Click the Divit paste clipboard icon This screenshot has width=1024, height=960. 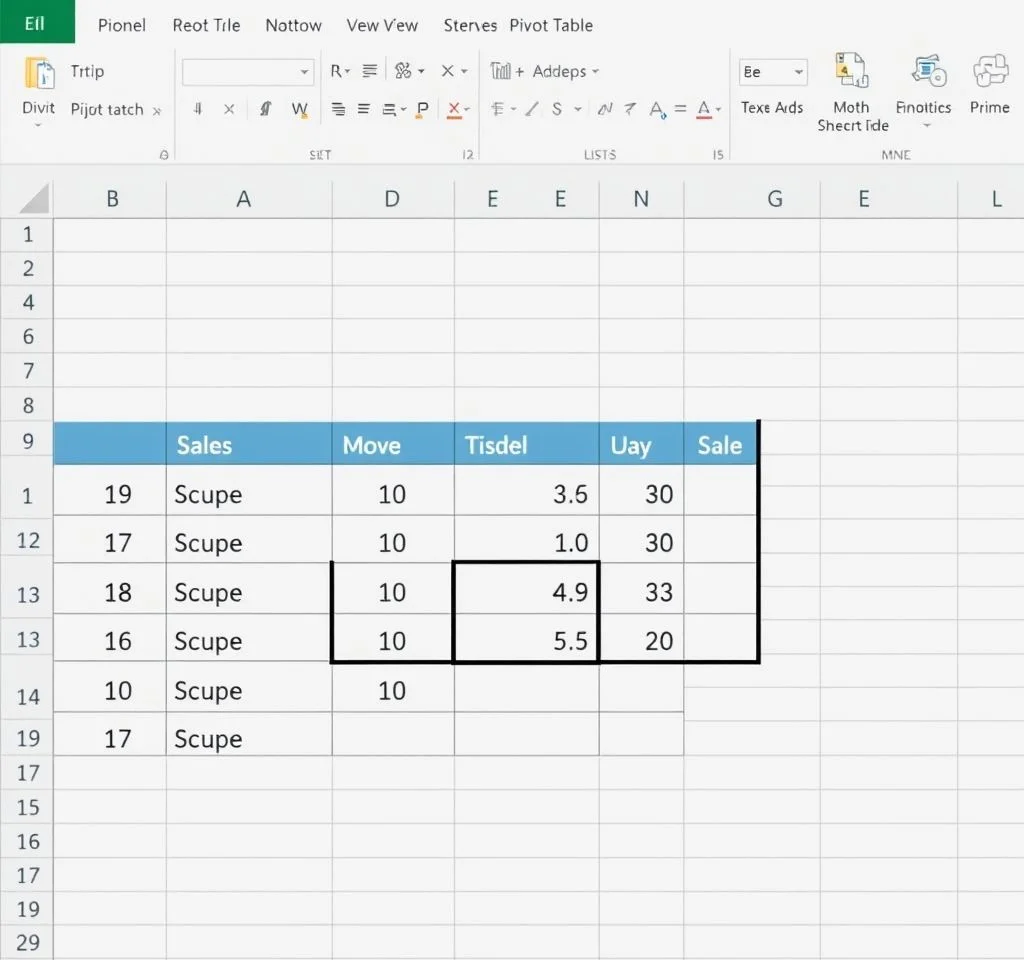39,73
